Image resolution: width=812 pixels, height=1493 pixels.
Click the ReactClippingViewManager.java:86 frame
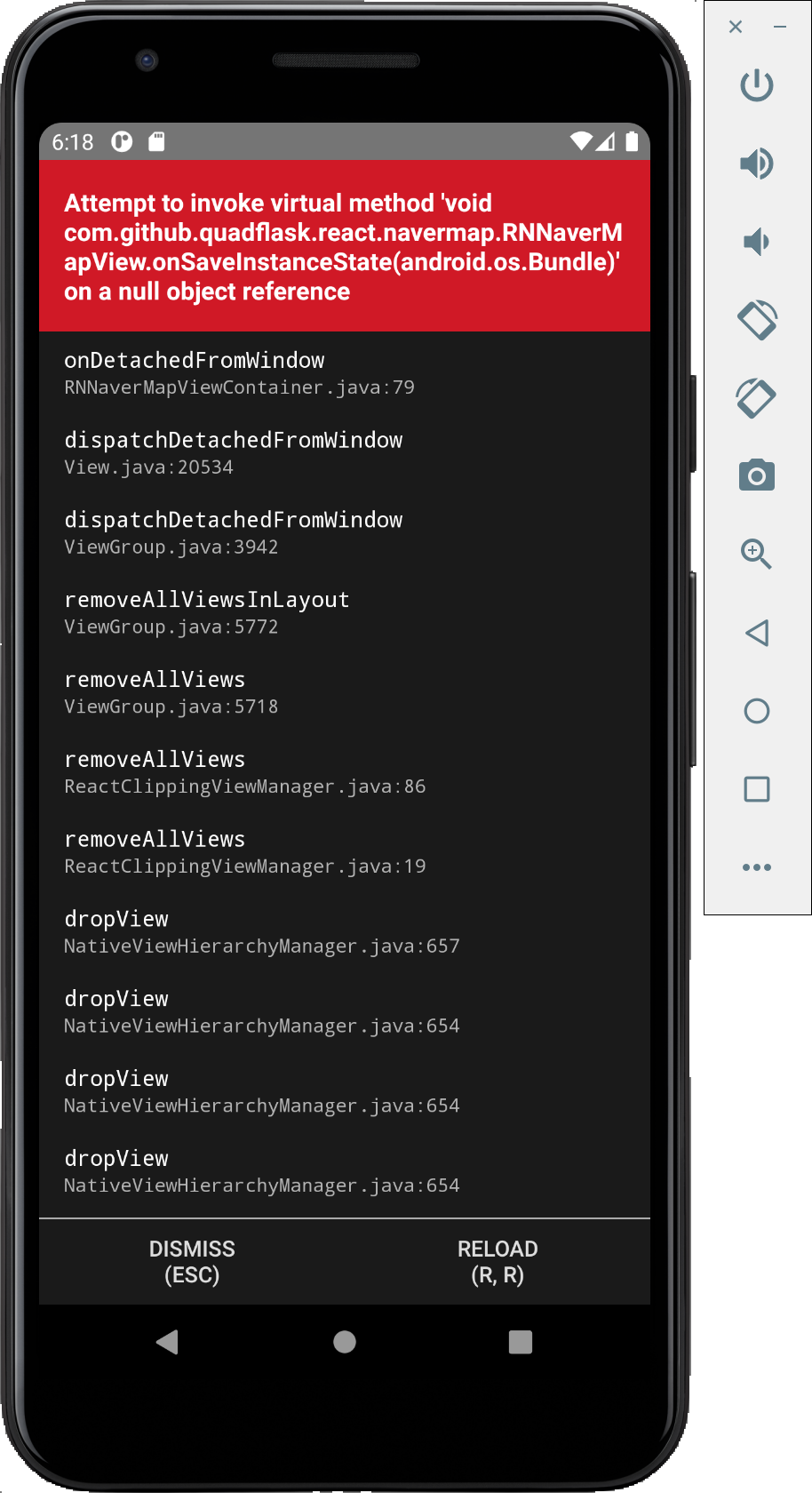click(244, 786)
